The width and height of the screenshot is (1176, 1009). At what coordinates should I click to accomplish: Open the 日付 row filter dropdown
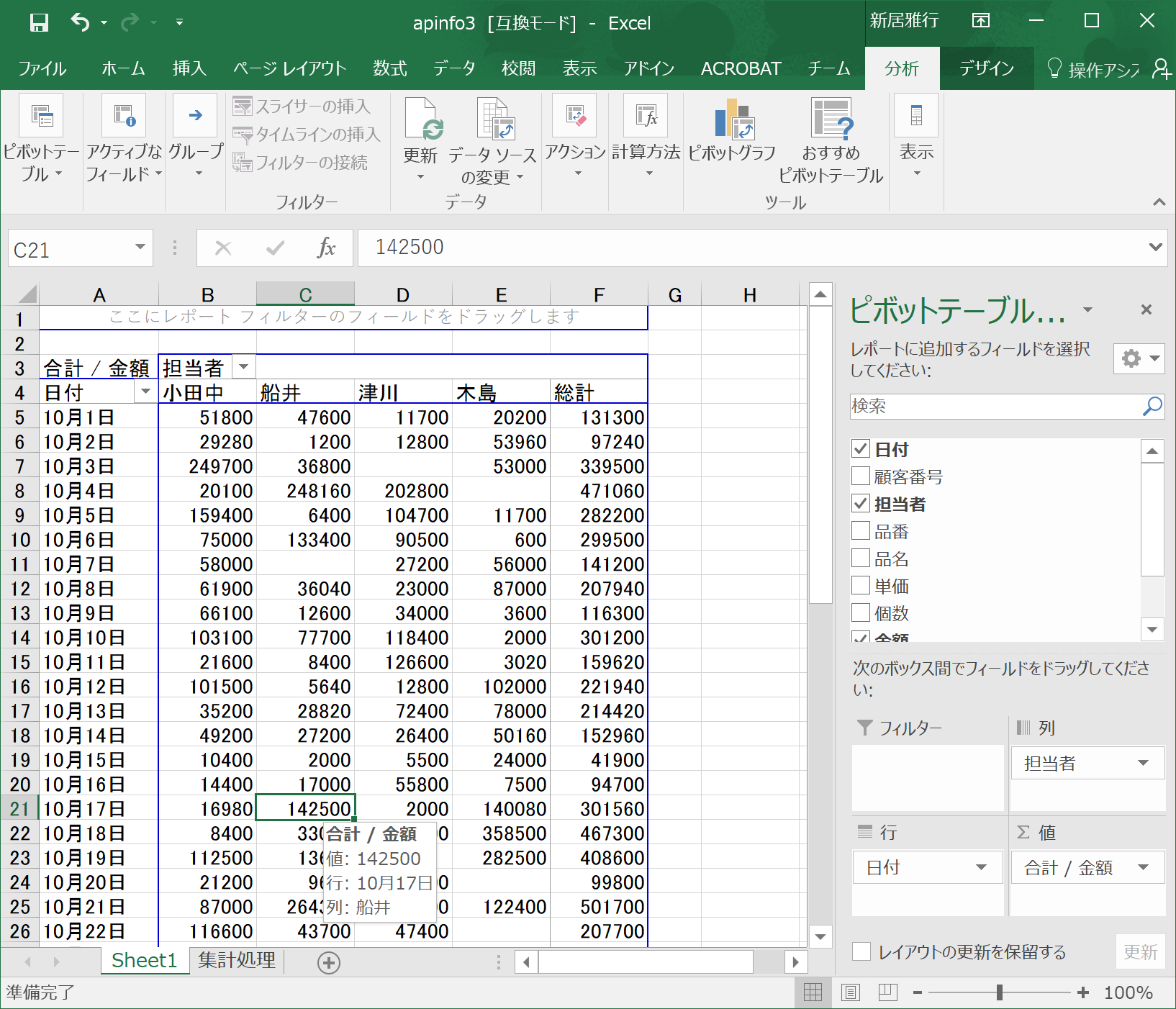click(145, 392)
